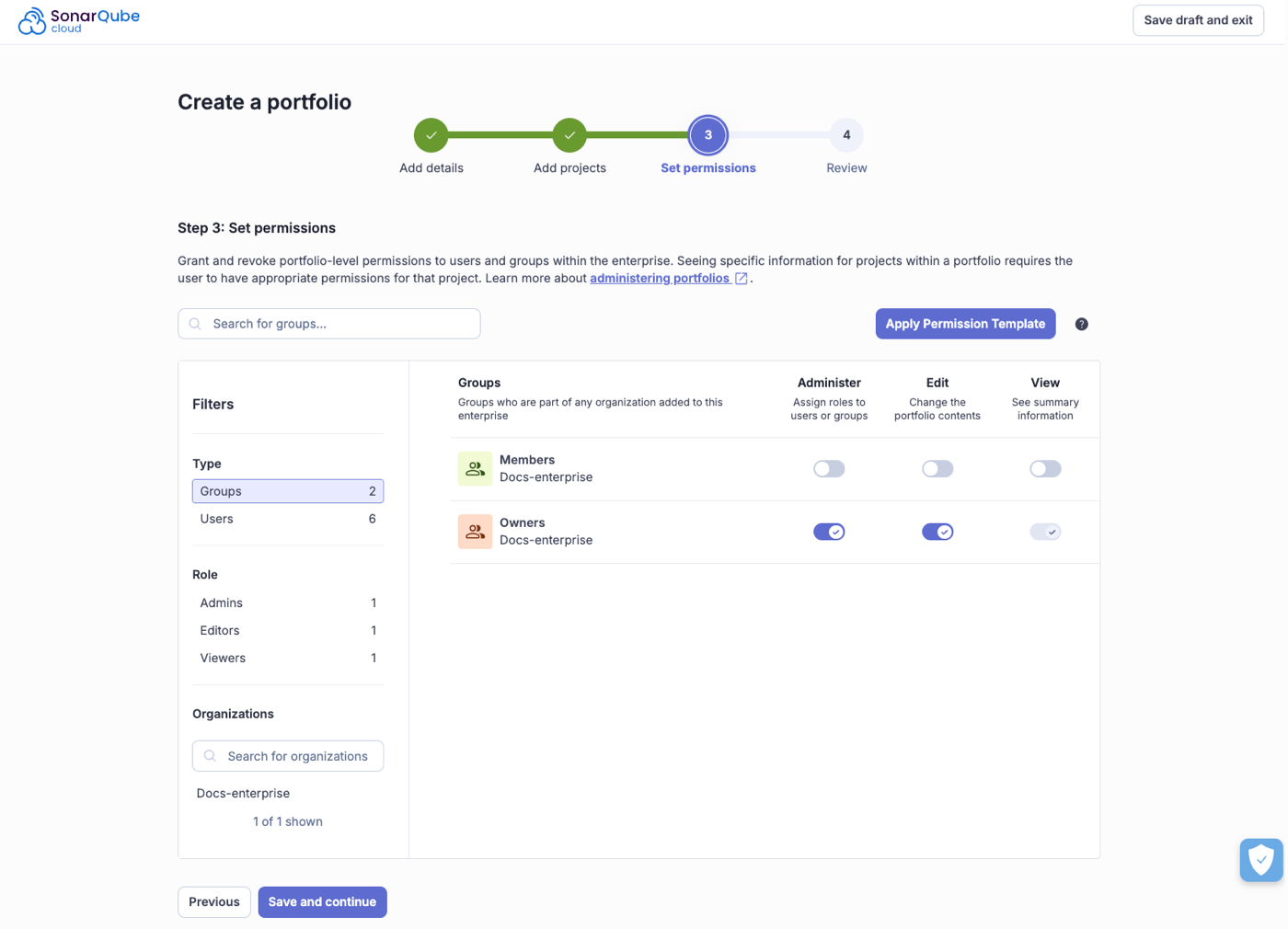Click the Search for organizations field

pyautogui.click(x=288, y=755)
